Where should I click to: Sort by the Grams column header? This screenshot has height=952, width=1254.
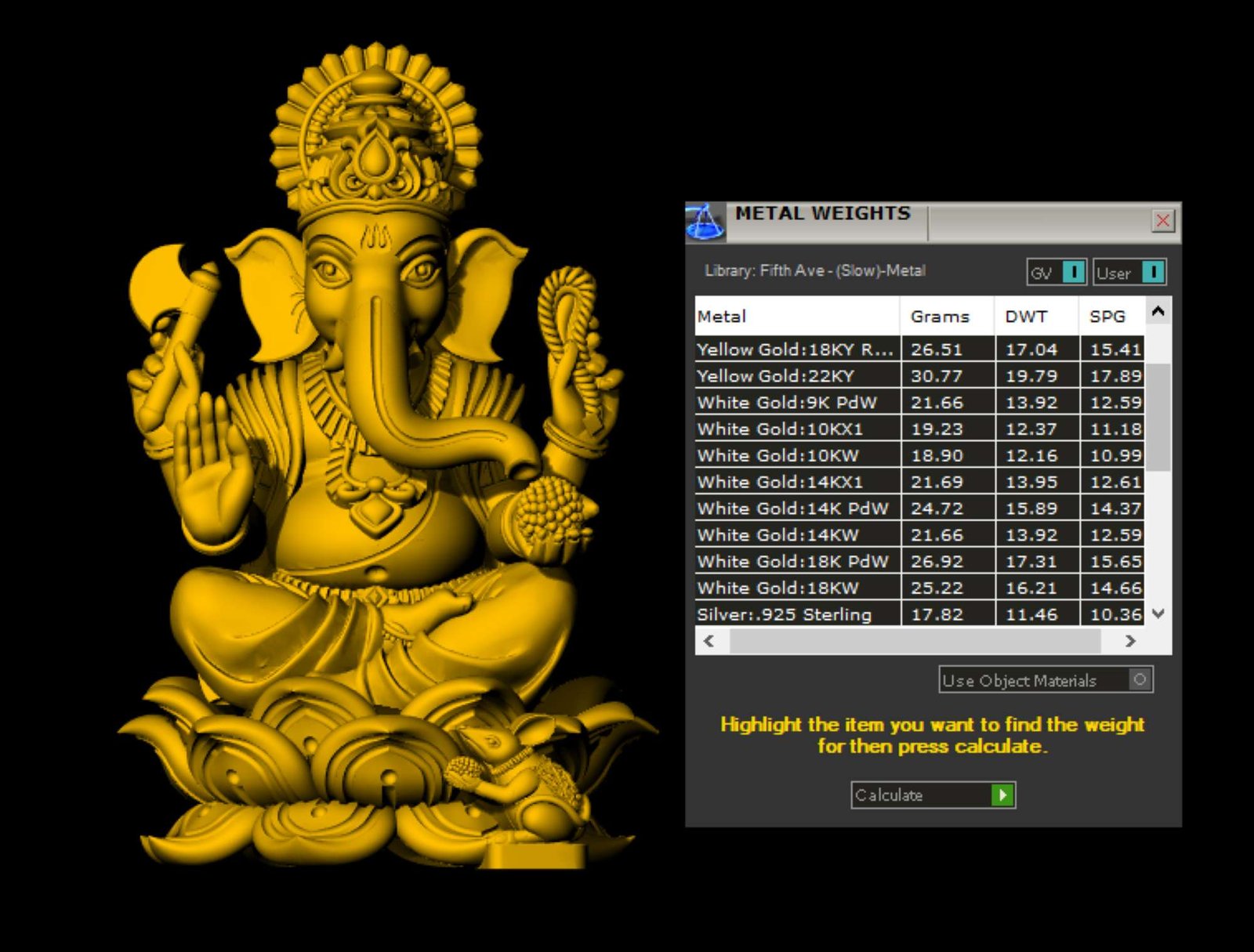pos(946,317)
